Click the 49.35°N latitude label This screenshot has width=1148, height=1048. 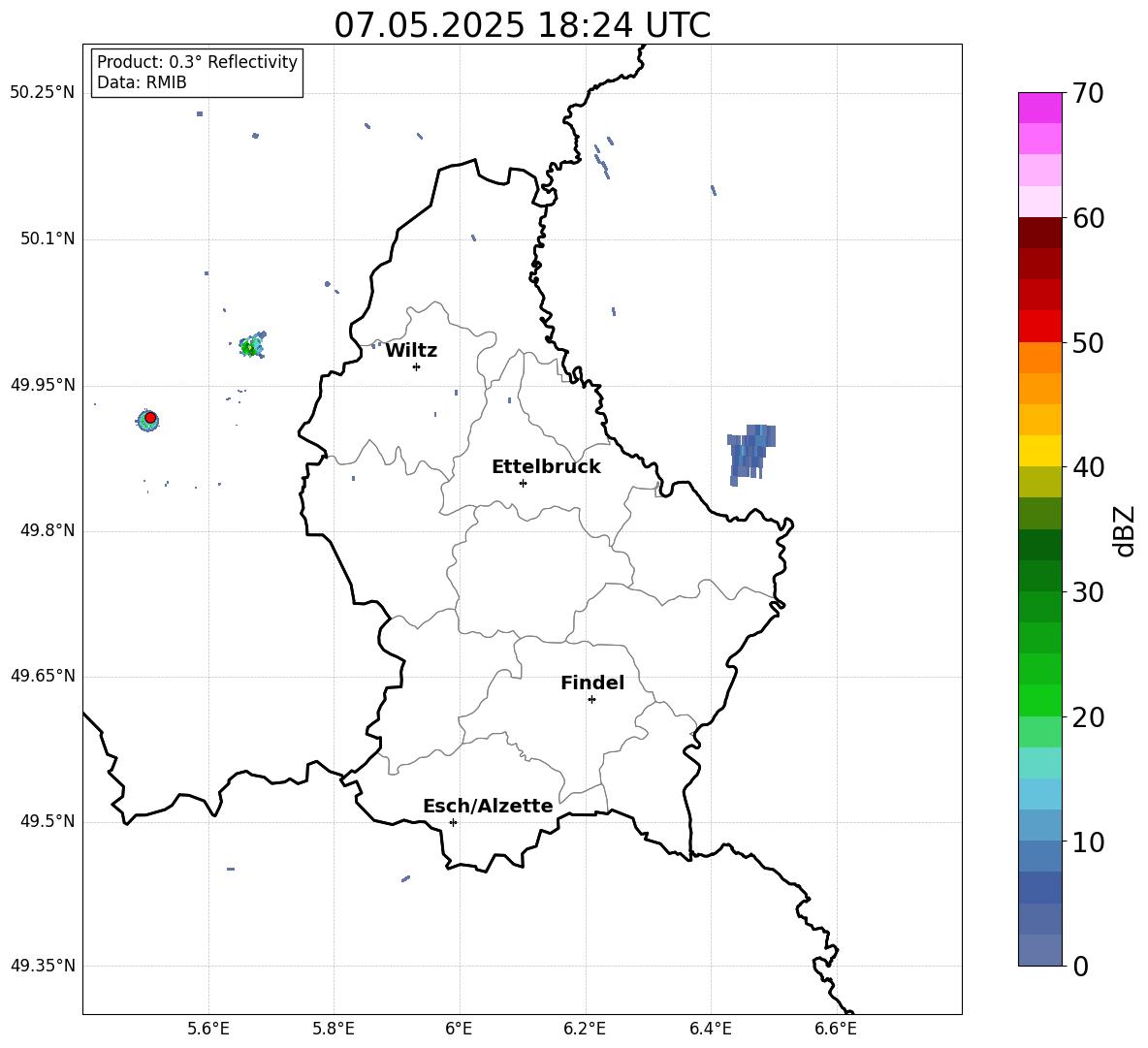click(x=43, y=966)
